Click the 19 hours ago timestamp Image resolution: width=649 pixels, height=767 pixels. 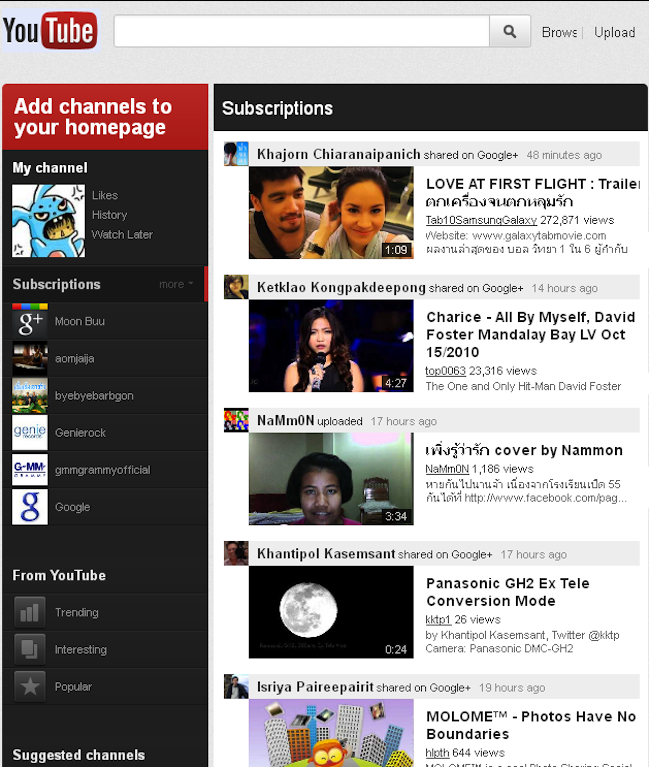pos(512,688)
